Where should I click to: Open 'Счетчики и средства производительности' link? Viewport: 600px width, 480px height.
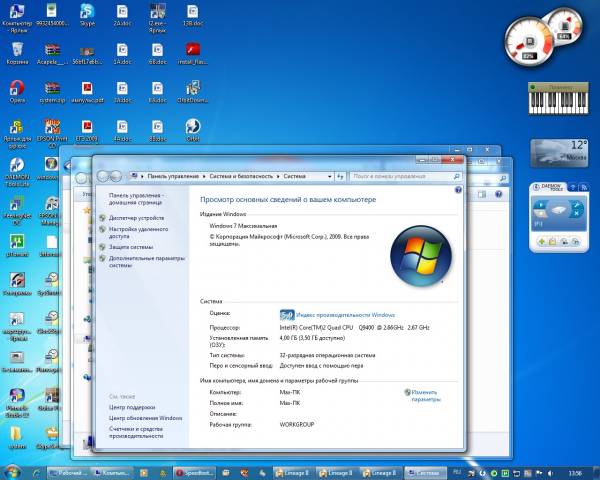(136, 433)
